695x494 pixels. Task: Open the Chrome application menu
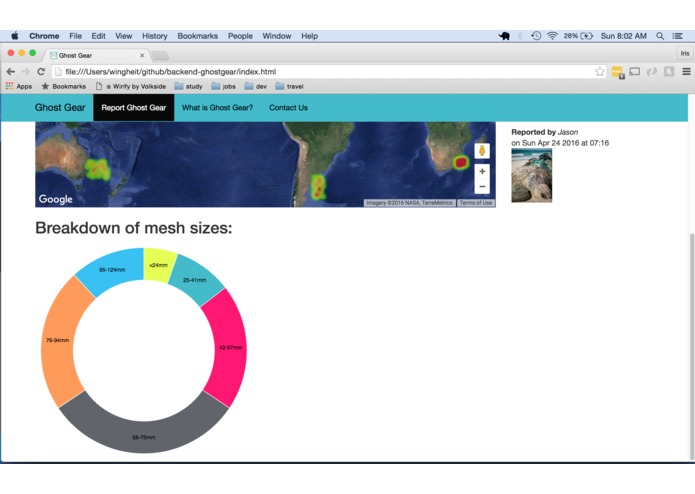coord(44,36)
